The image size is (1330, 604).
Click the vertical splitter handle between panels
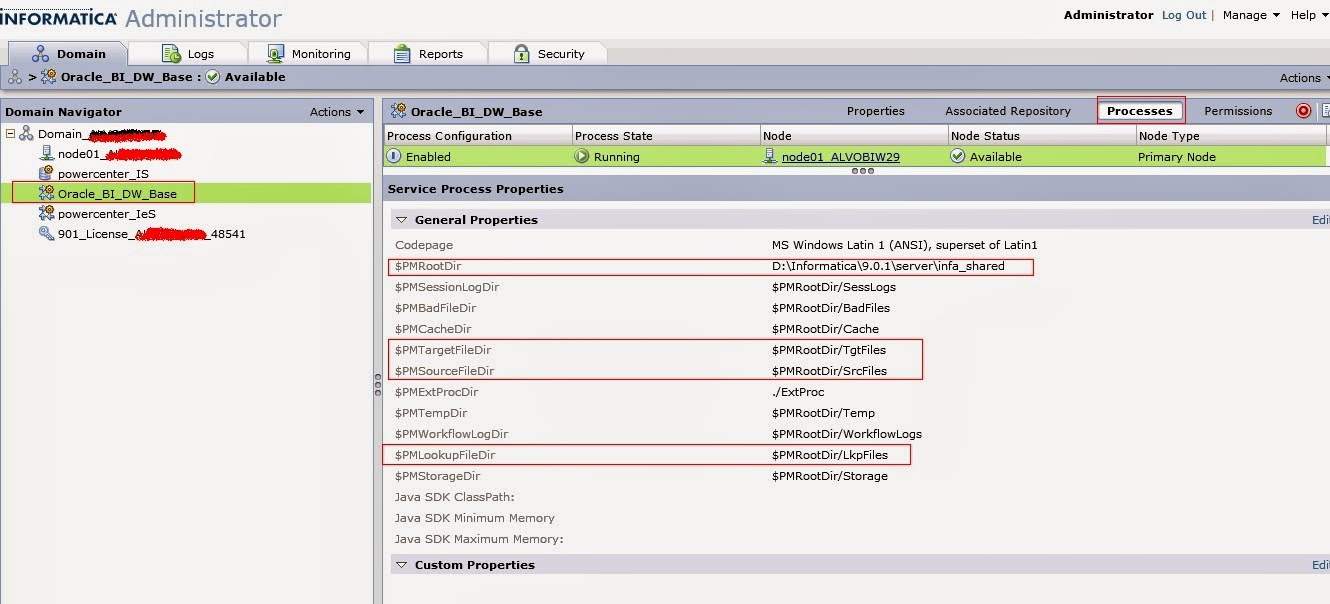click(377, 384)
